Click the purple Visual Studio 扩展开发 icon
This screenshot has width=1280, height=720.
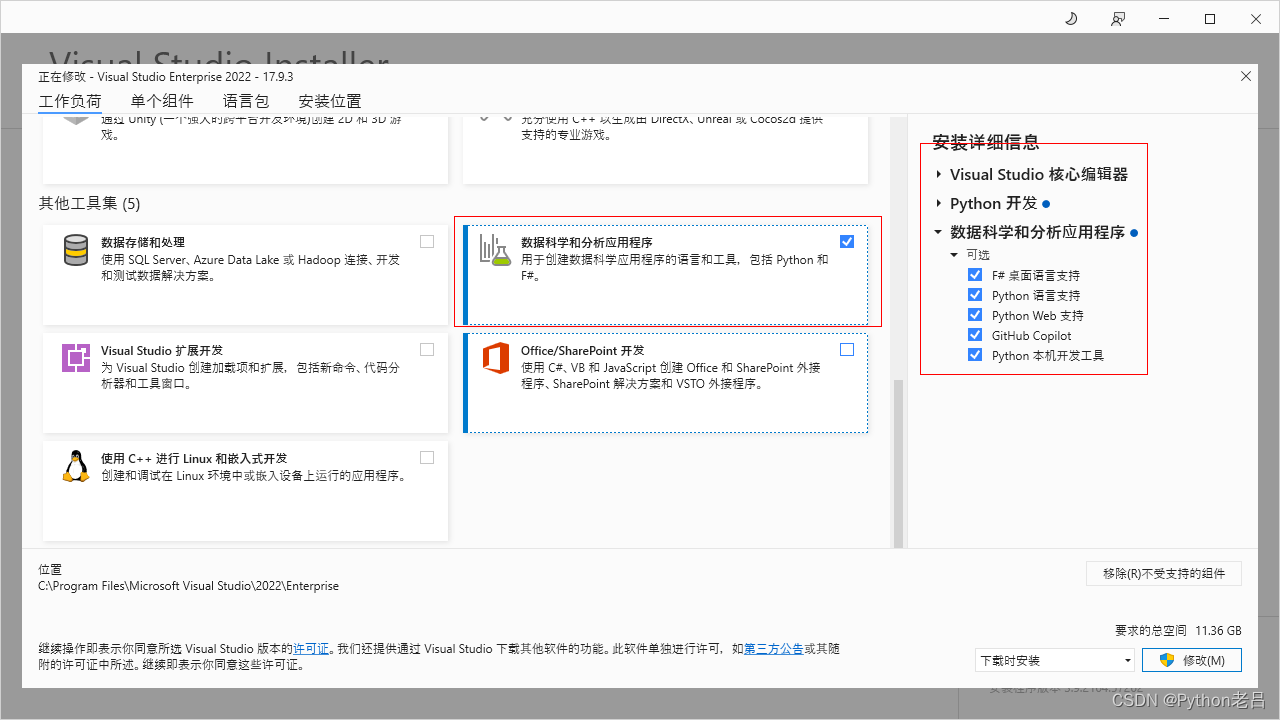pos(76,357)
